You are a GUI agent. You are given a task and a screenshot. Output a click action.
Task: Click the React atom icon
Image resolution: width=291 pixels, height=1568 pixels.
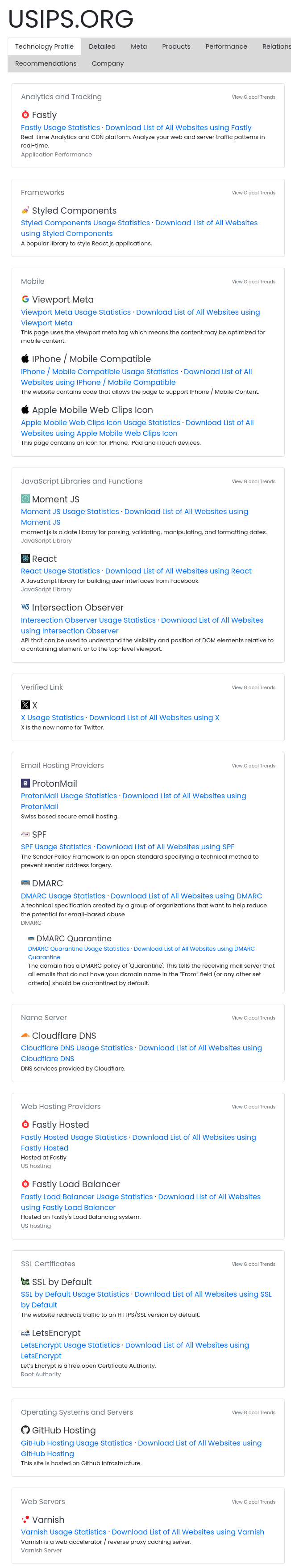25,558
